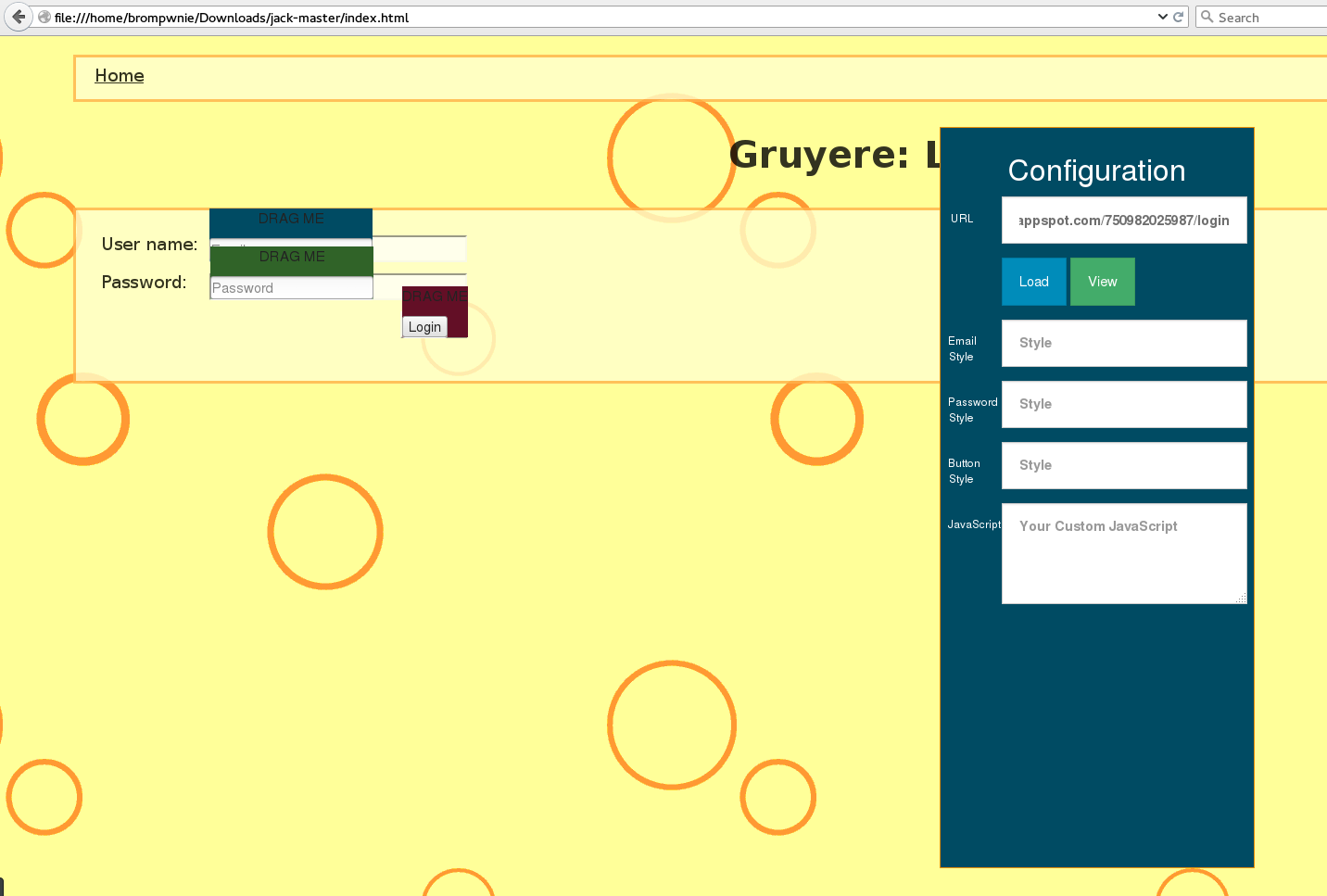Click the magnifier icon in the search box
The width and height of the screenshot is (1327, 896).
point(1207,17)
